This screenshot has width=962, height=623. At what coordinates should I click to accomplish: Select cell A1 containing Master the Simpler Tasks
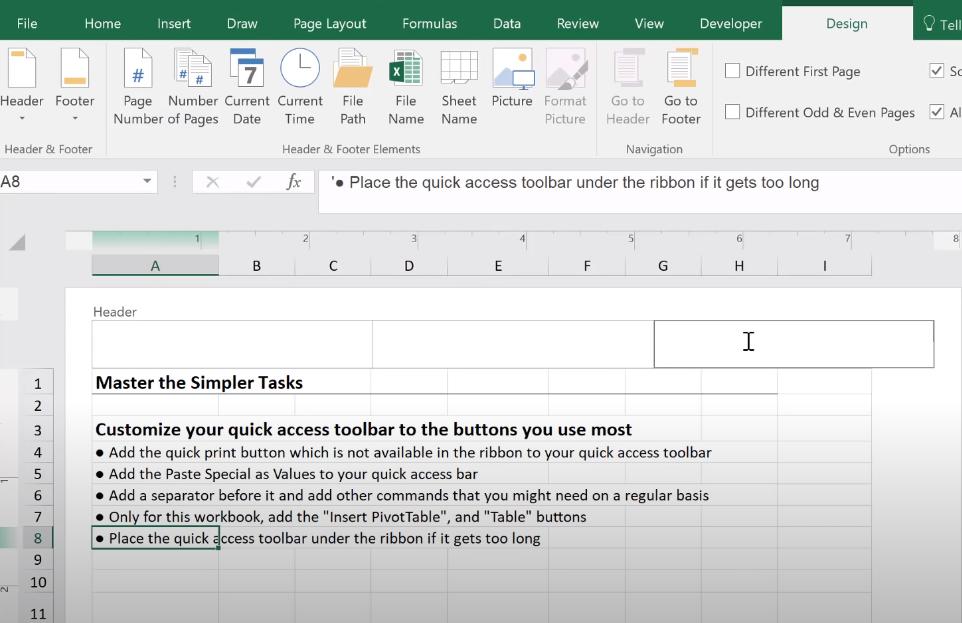pos(155,382)
